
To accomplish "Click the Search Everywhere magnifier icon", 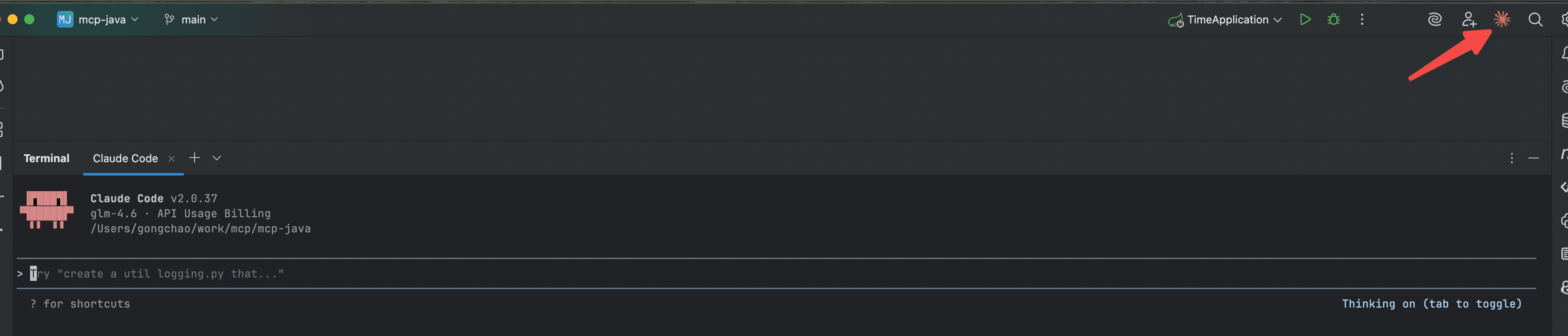I will click(1535, 20).
